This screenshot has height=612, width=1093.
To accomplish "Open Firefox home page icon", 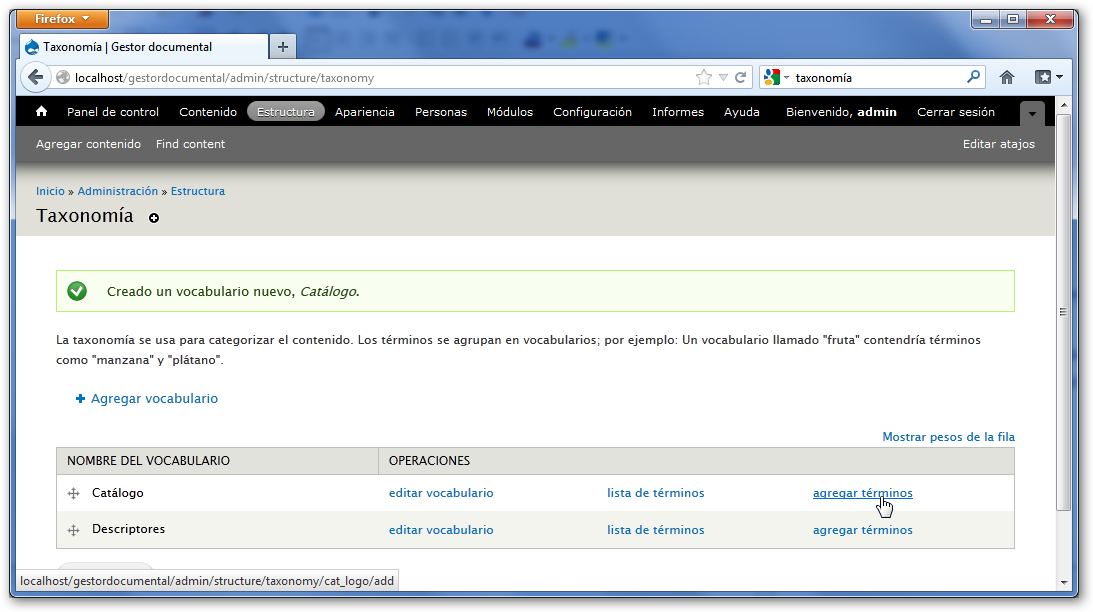I will (1007, 77).
